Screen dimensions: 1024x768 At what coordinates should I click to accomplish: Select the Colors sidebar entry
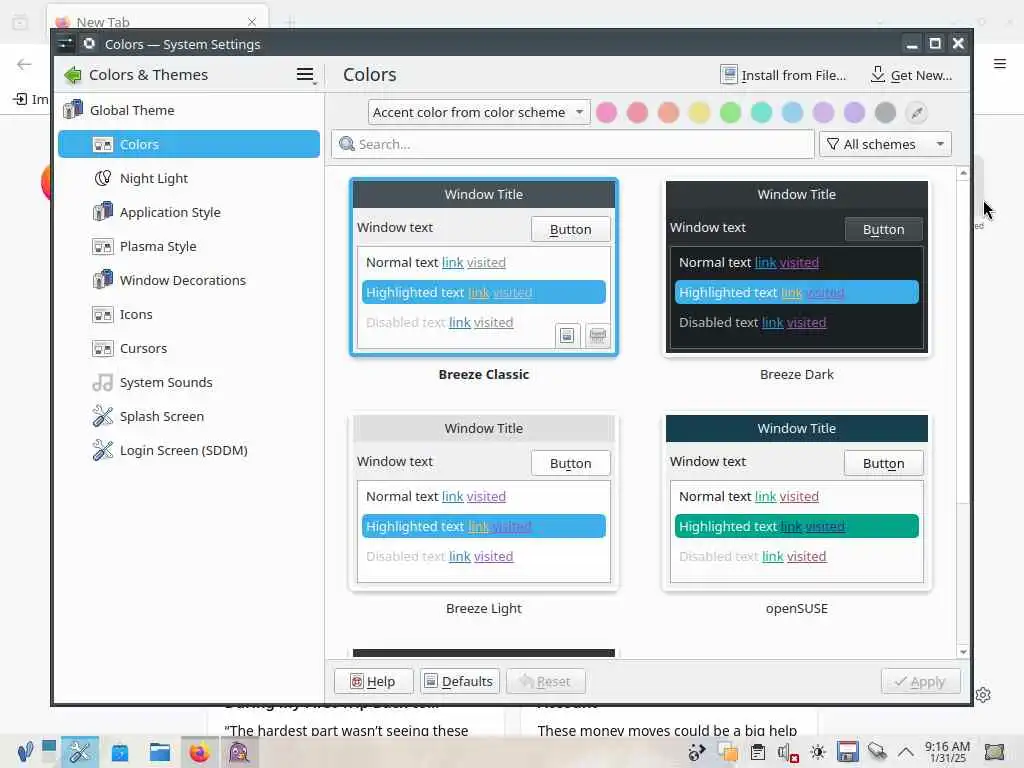(189, 144)
